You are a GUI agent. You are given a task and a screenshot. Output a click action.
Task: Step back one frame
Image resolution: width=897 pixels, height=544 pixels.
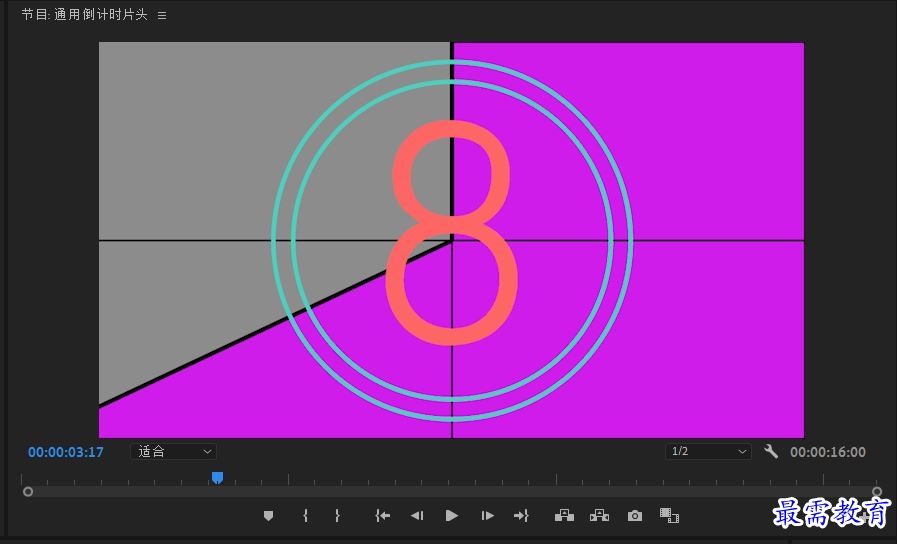tap(417, 516)
